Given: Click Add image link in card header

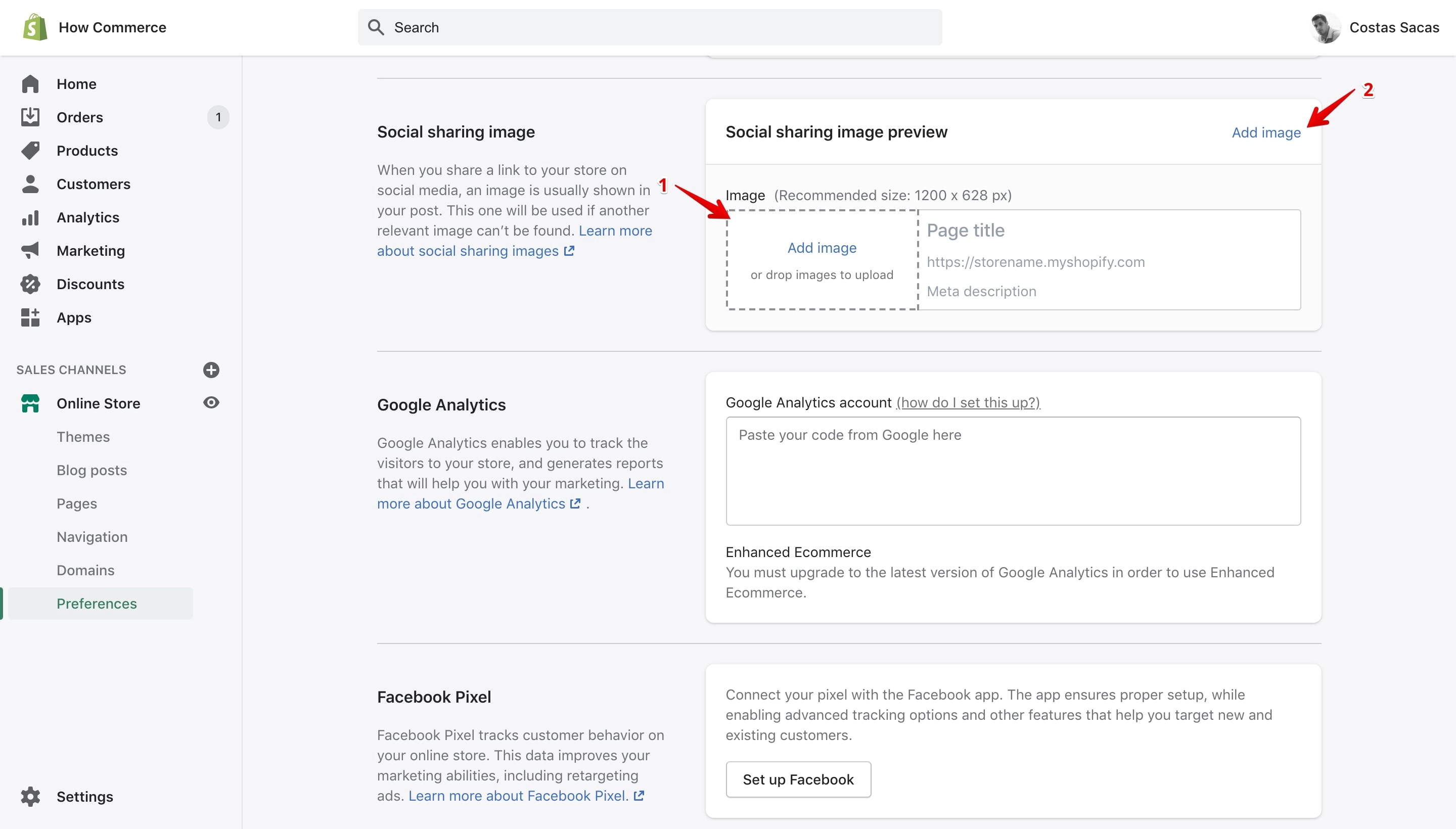Looking at the screenshot, I should (1266, 132).
